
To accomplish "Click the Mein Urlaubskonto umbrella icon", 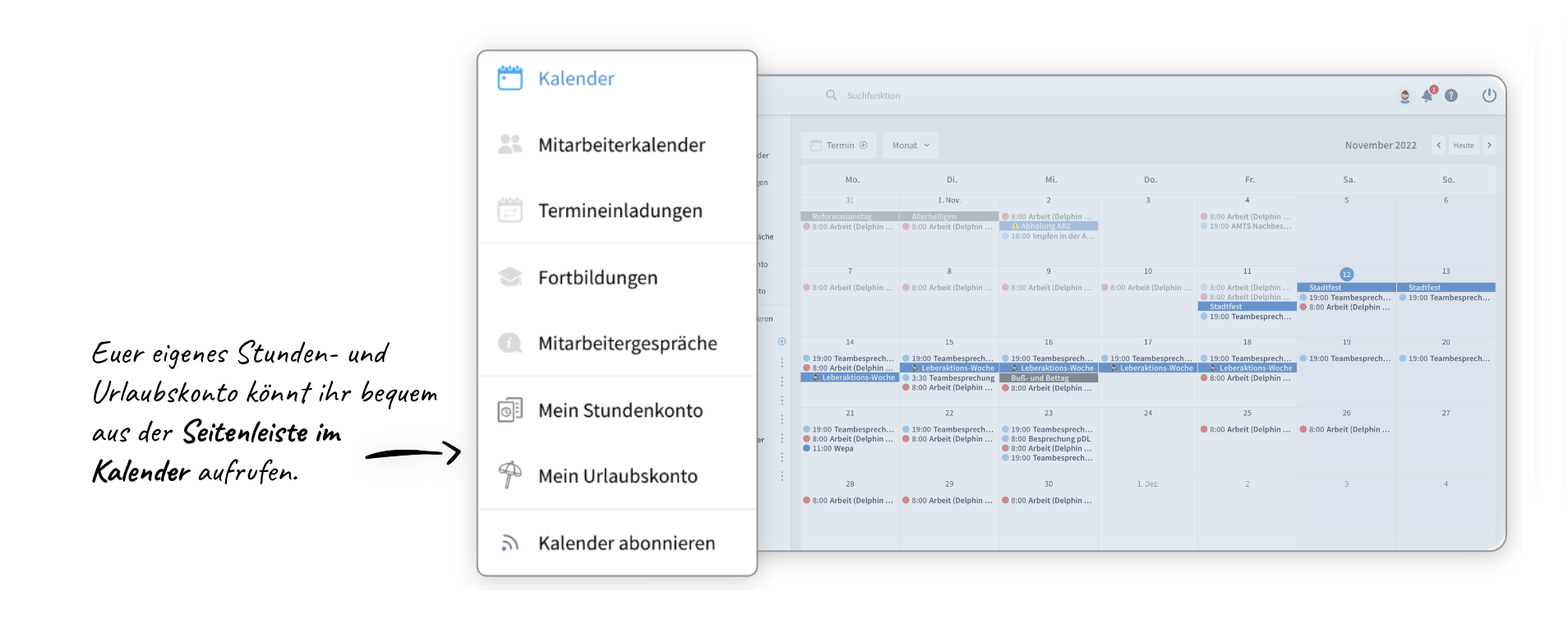I will (510, 475).
